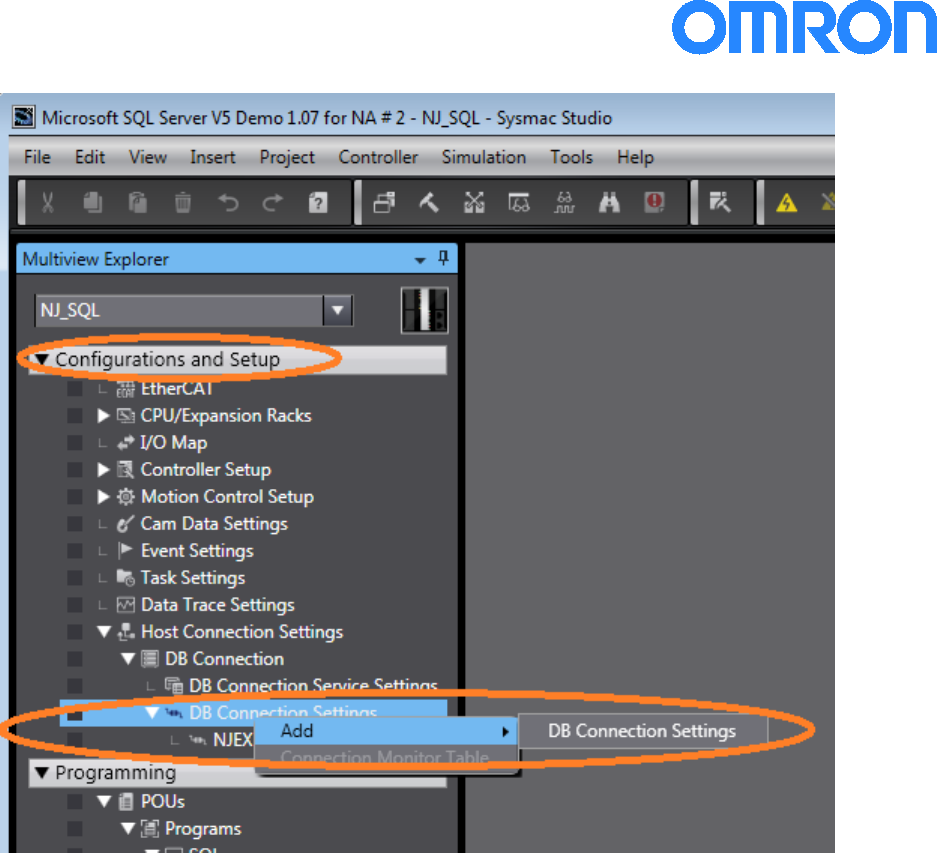Open the Multiview Explorer panel options arrow
This screenshot has height=853, width=937.
coord(420,260)
